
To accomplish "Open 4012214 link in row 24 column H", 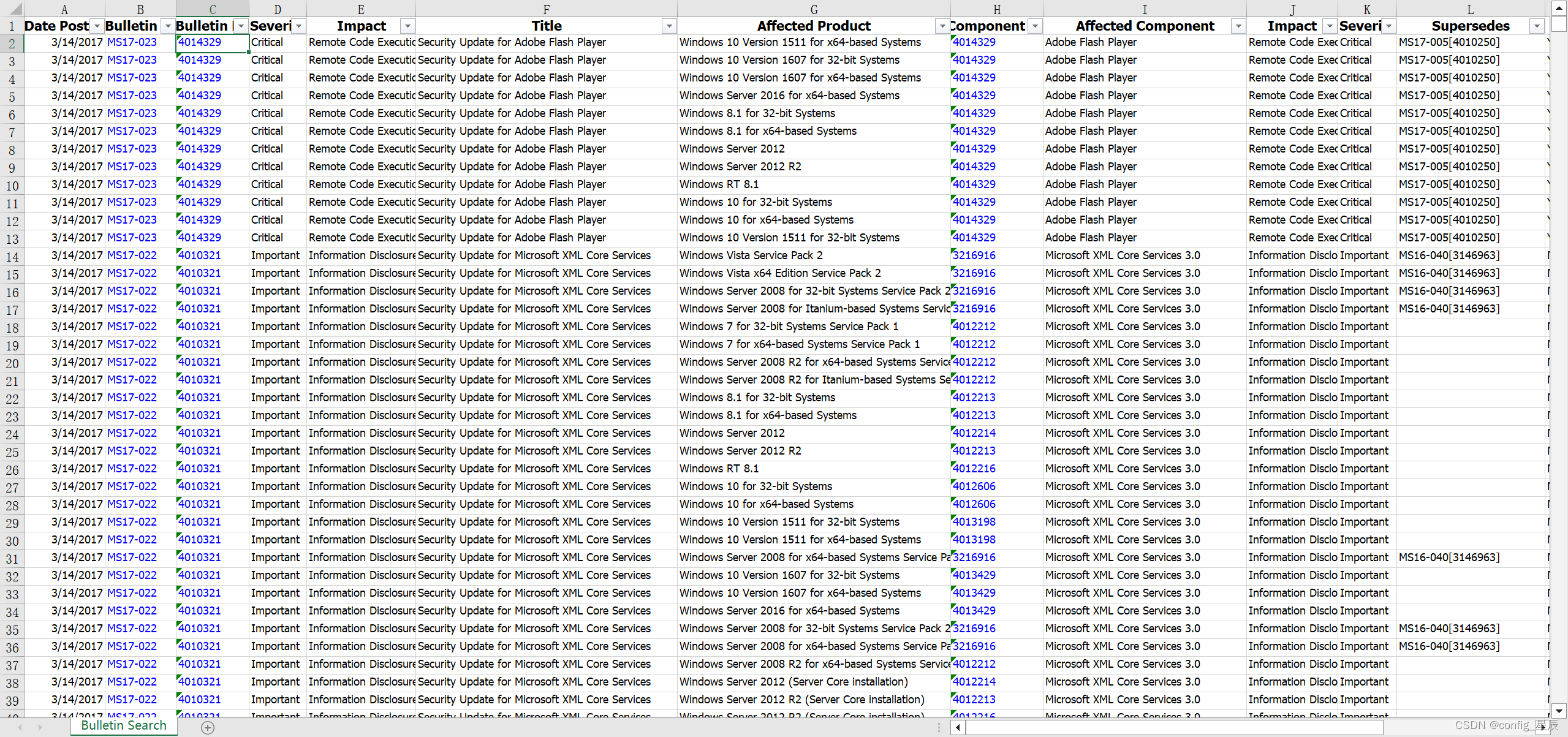I will point(974,433).
